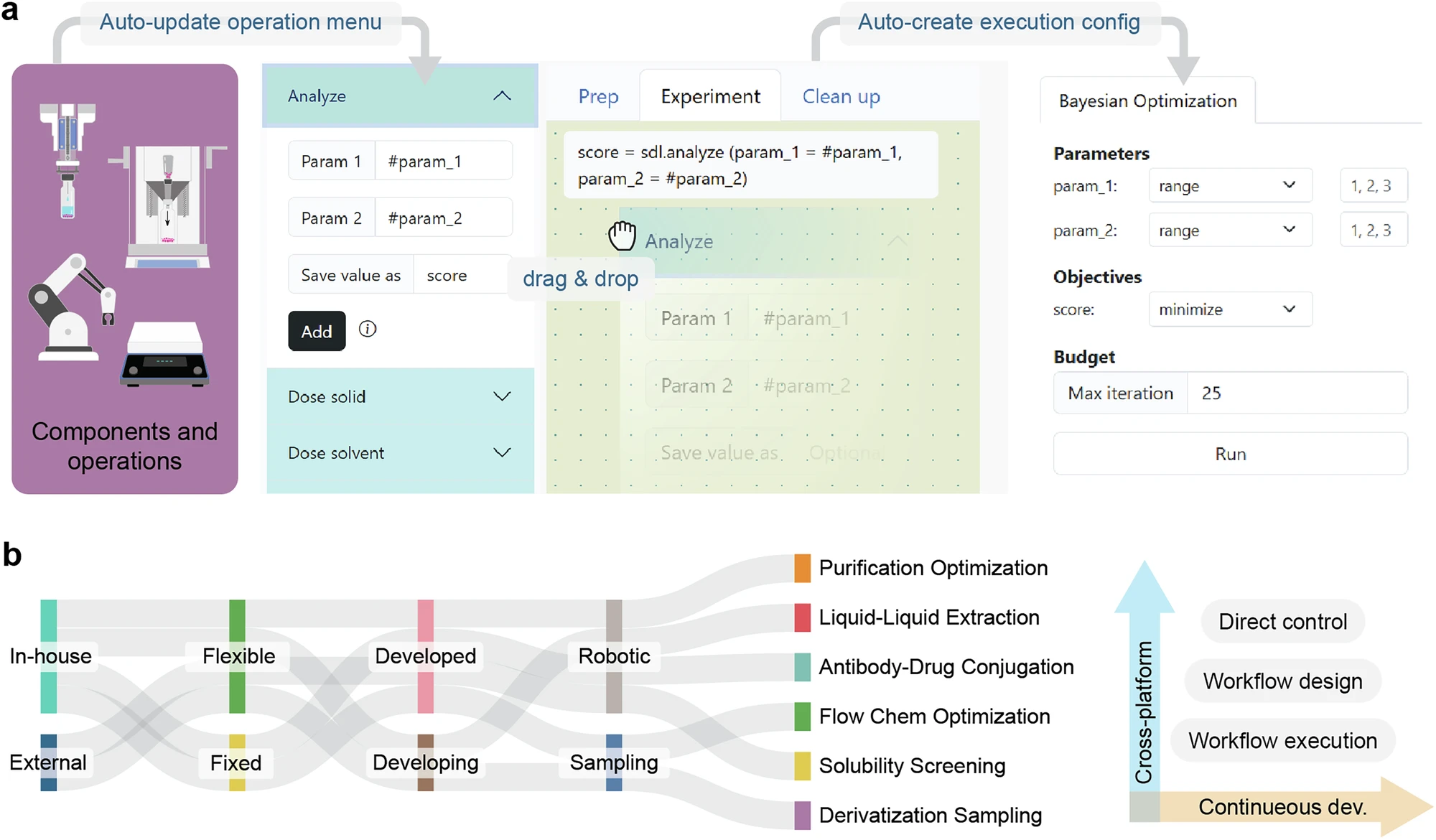This screenshot has height=840, width=1436.
Task: Click the solid dosing station icon
Action: coord(168,205)
